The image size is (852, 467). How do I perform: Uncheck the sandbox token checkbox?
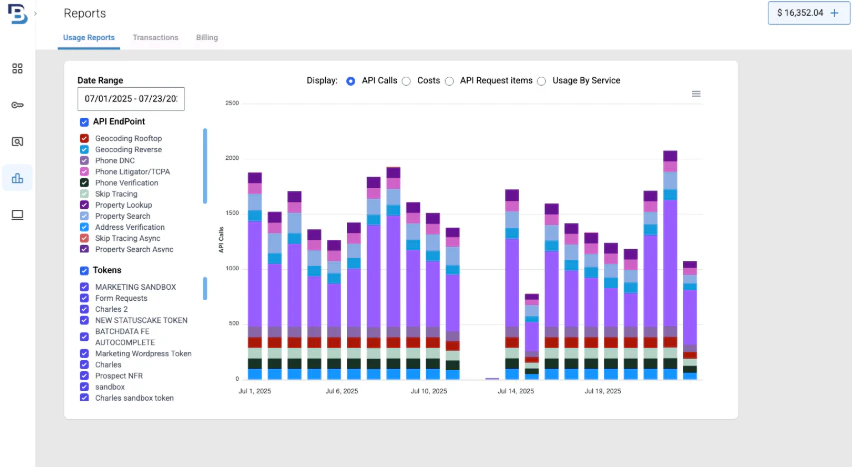[84, 387]
